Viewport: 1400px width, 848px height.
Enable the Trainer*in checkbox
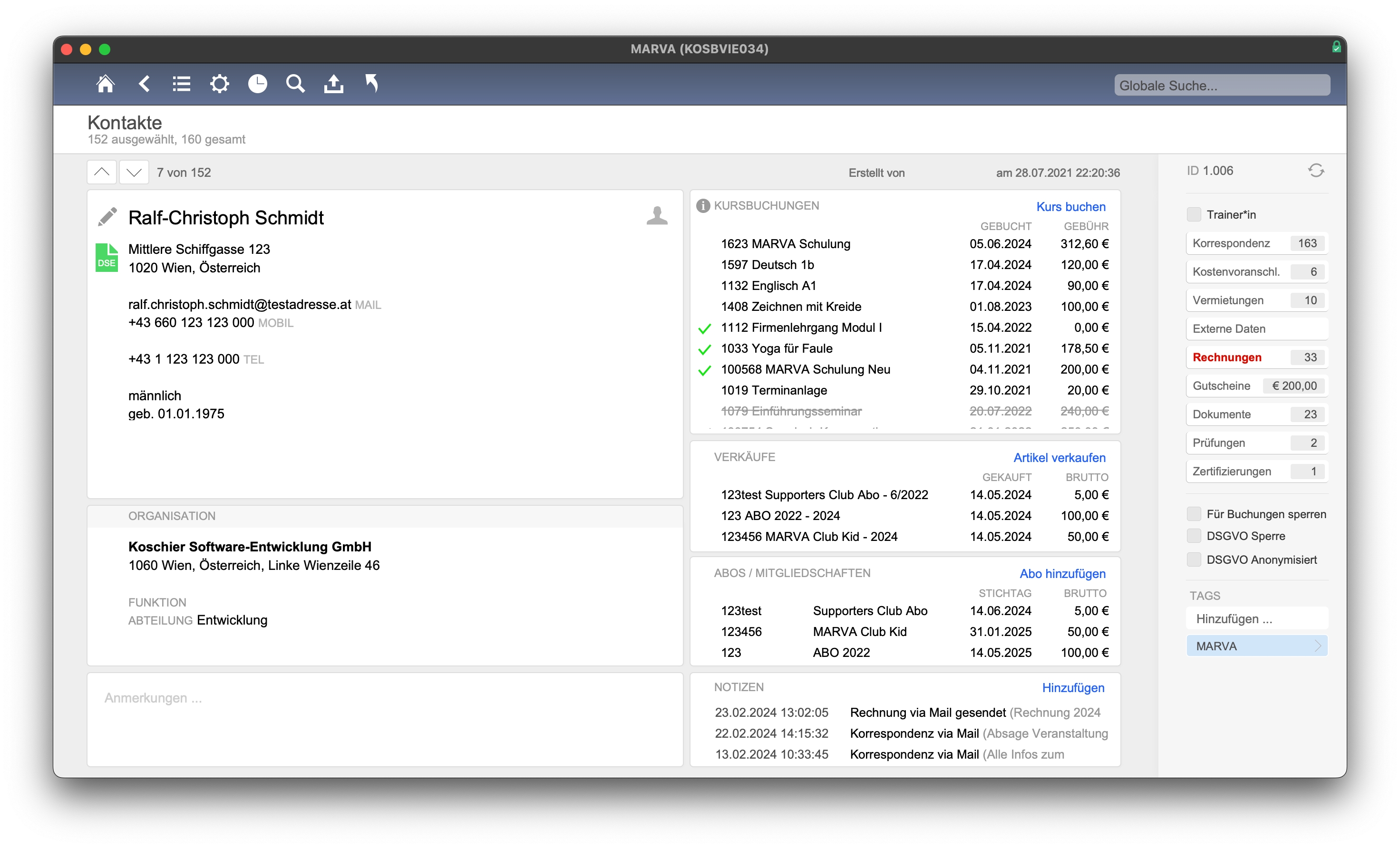tap(1193, 214)
